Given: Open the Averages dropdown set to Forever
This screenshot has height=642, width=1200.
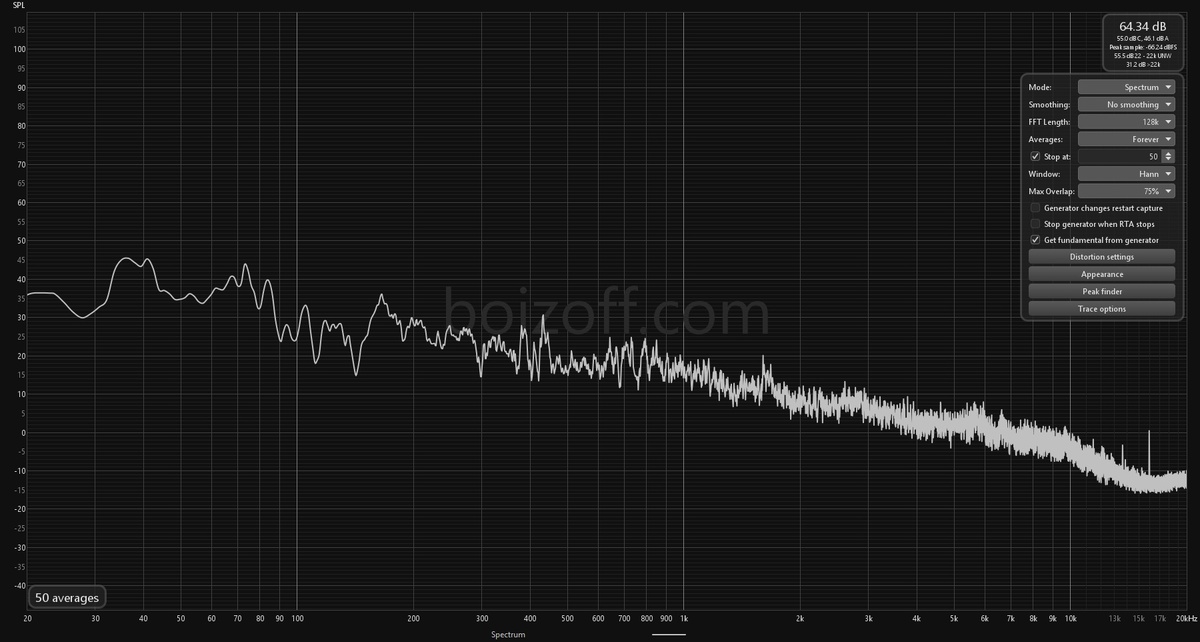Looking at the screenshot, I should point(1126,139).
